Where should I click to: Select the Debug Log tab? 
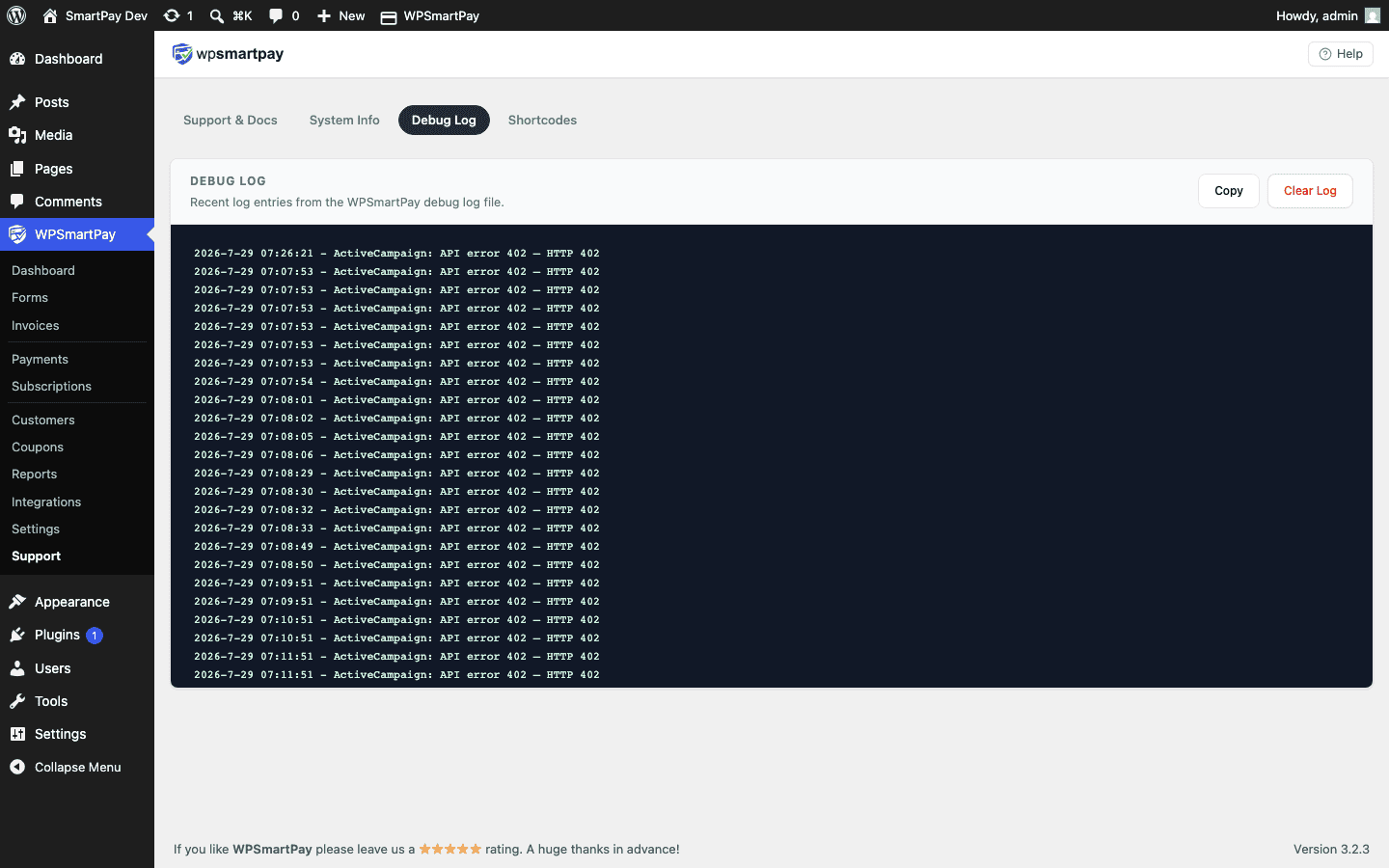pyautogui.click(x=444, y=121)
